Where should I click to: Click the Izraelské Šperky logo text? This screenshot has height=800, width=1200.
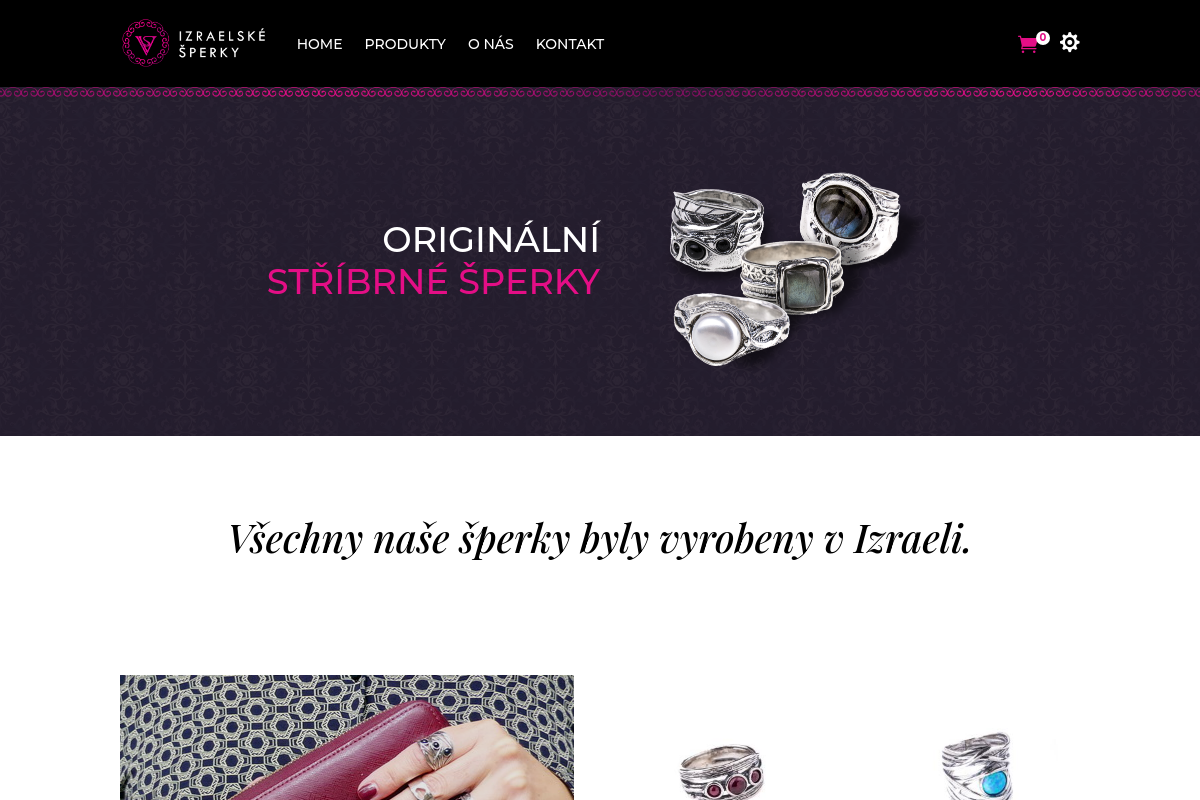(x=222, y=43)
